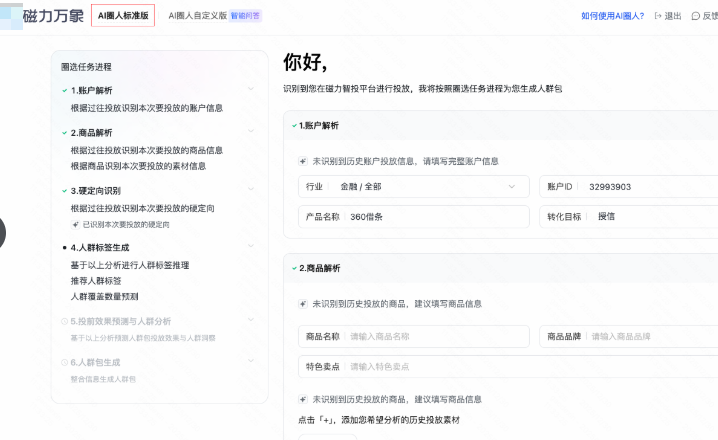This screenshot has width=718, height=440.
Task: Collapse the 4.人群标签生成 sidebar step
Action: 250,246
